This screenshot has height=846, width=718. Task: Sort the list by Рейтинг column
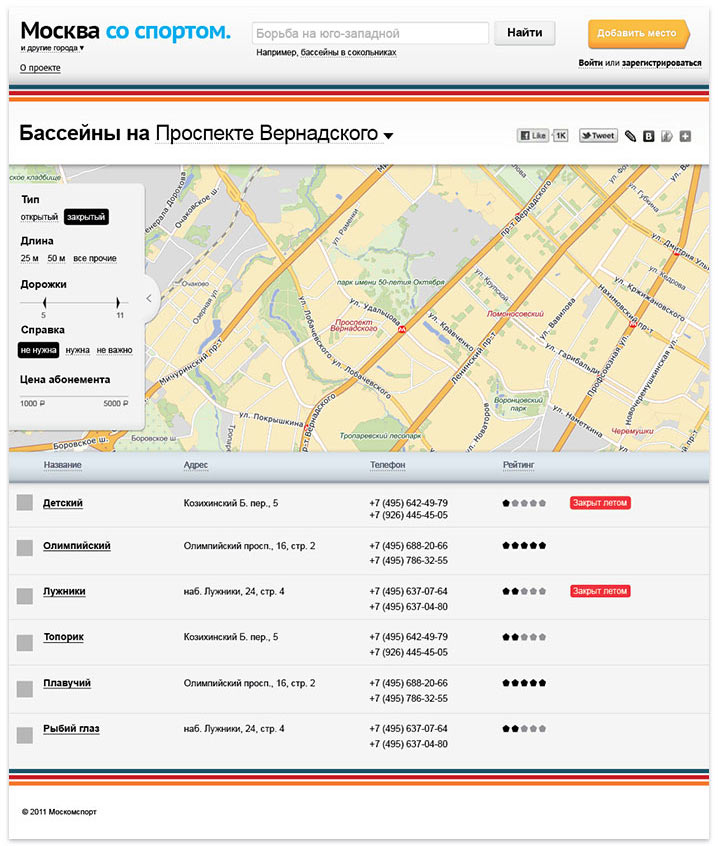pos(518,465)
